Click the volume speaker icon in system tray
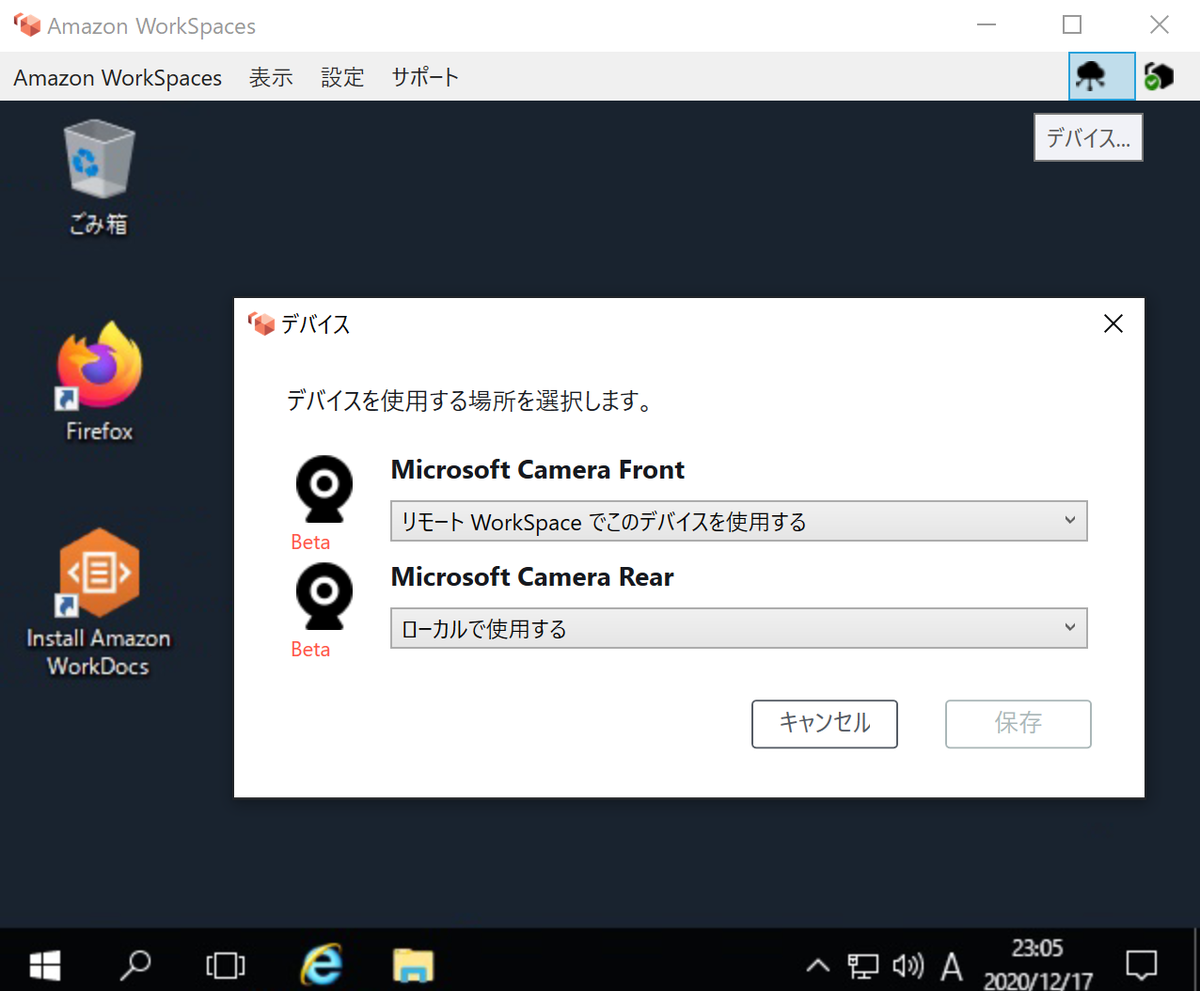 tap(908, 965)
